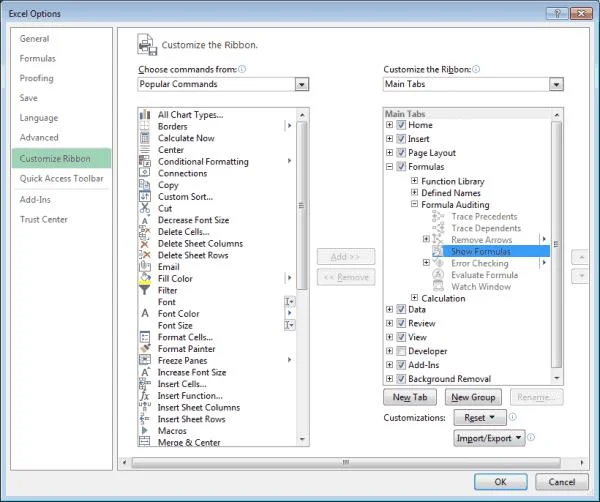Click the Trace Precedents icon
600x502 pixels.
click(x=438, y=216)
